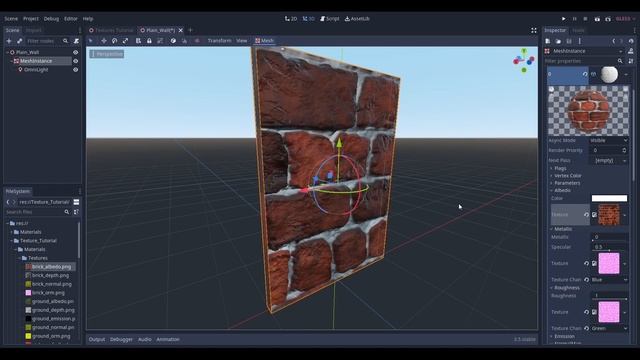640x360 pixels.
Task: Click the white Albedo Color swatch
Action: (609, 198)
